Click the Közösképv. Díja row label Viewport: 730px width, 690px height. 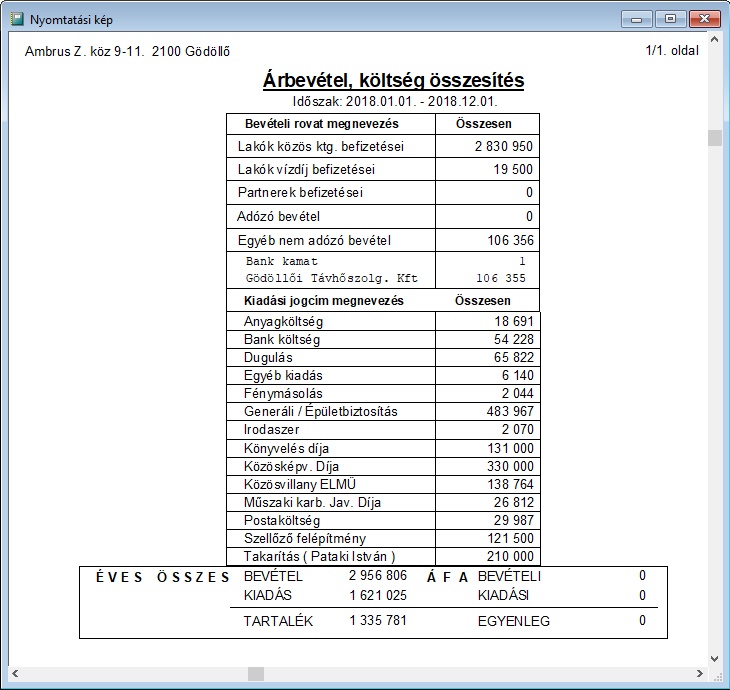291,467
